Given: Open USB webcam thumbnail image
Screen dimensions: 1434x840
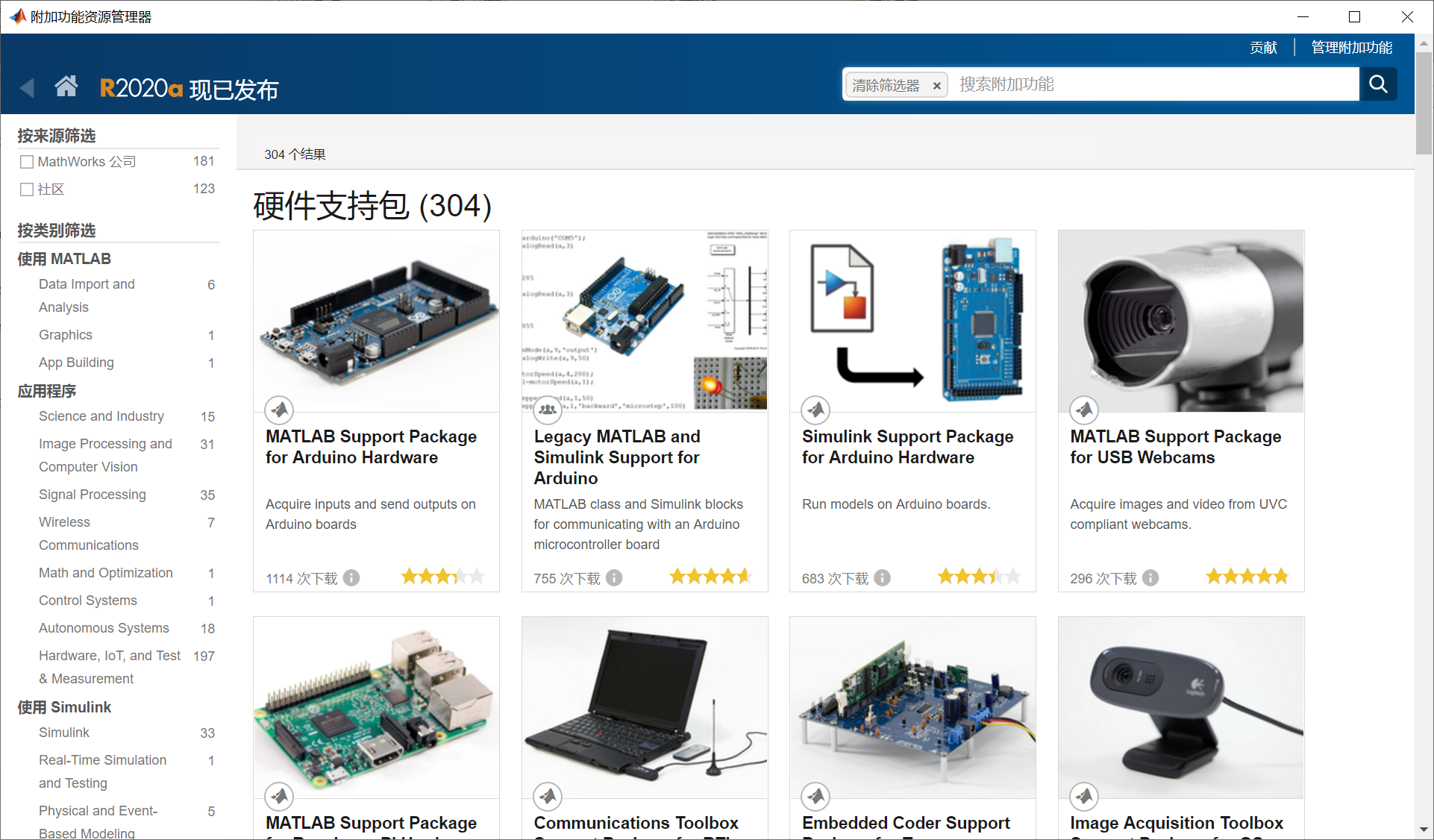Looking at the screenshot, I should pos(1181,321).
